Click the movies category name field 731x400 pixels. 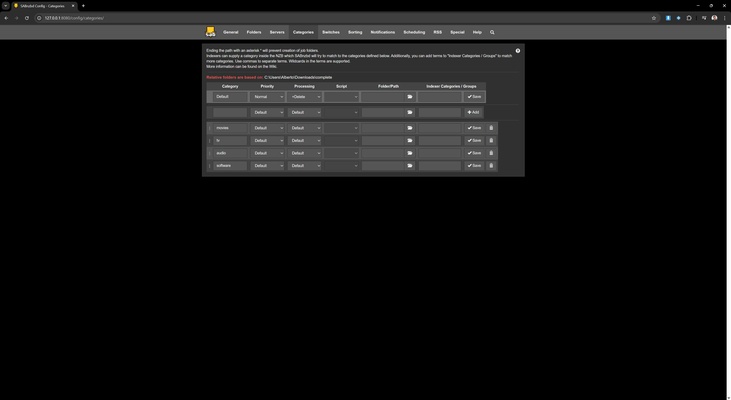(x=230, y=128)
